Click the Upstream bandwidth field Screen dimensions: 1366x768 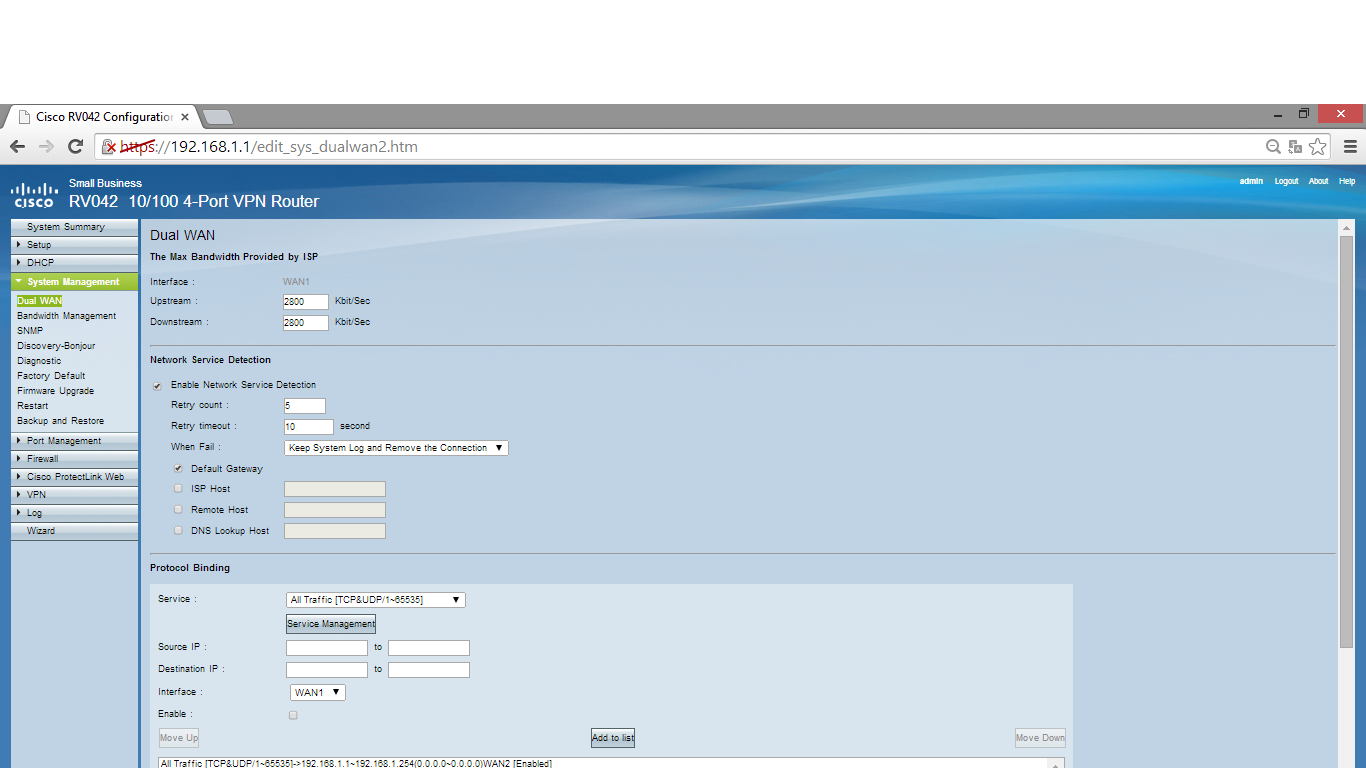point(306,302)
